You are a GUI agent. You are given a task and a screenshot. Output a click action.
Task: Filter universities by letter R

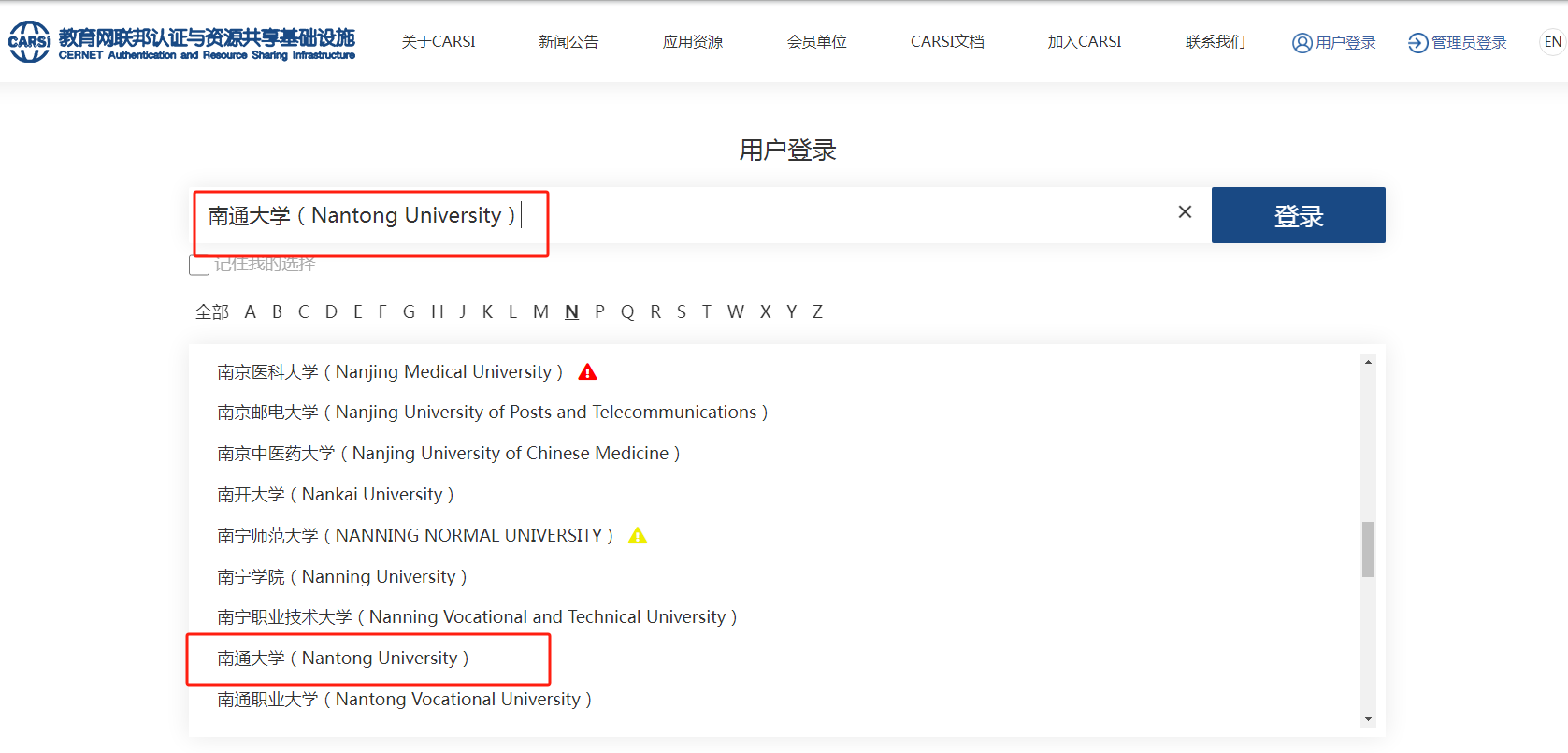(655, 312)
